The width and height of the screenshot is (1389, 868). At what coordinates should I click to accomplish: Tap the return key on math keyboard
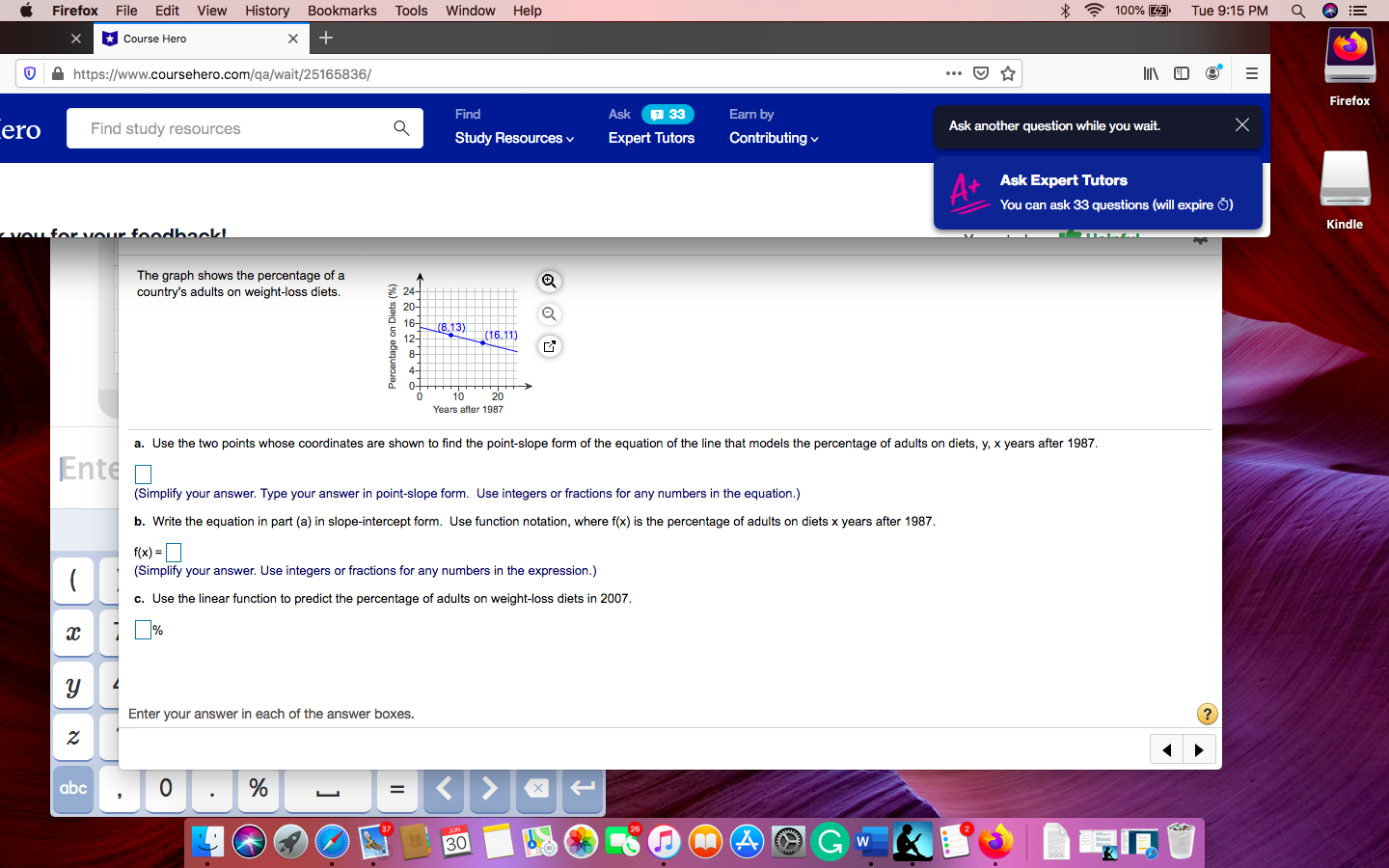pyautogui.click(x=583, y=789)
